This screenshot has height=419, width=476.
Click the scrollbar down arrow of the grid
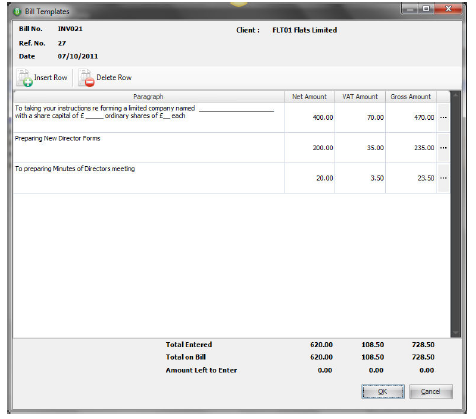[x=455, y=333]
